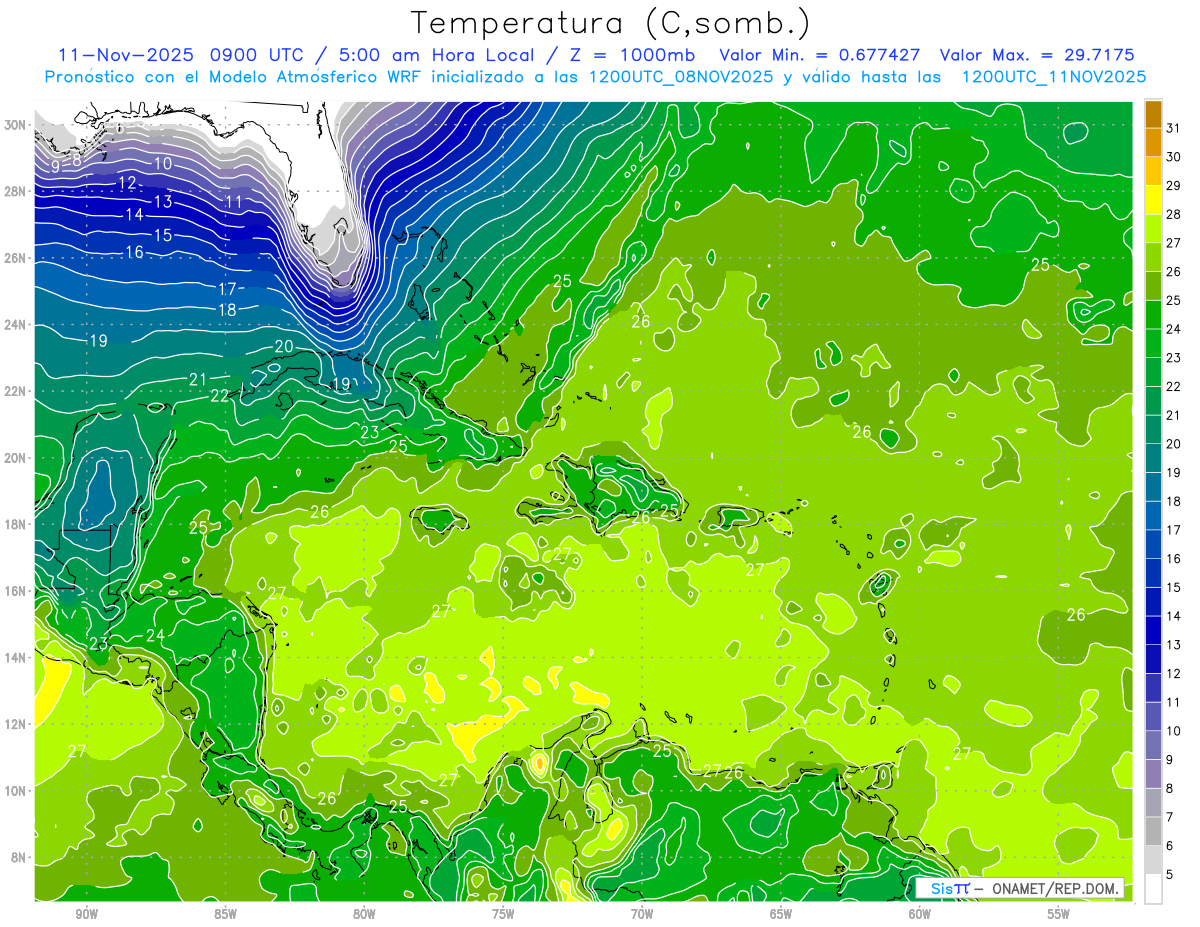Screen dimensions: 1200x927
Task: Click contour label 17 on the map
Action: (227, 289)
